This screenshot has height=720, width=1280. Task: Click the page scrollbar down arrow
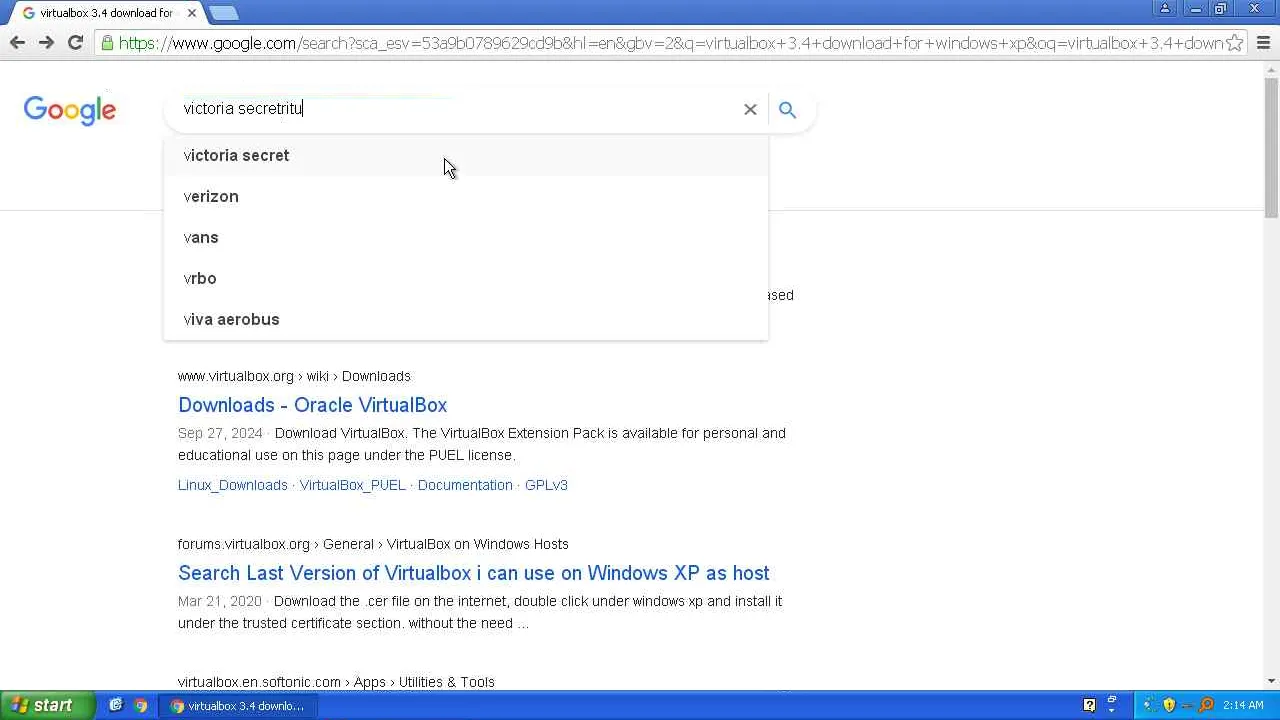(x=1272, y=682)
